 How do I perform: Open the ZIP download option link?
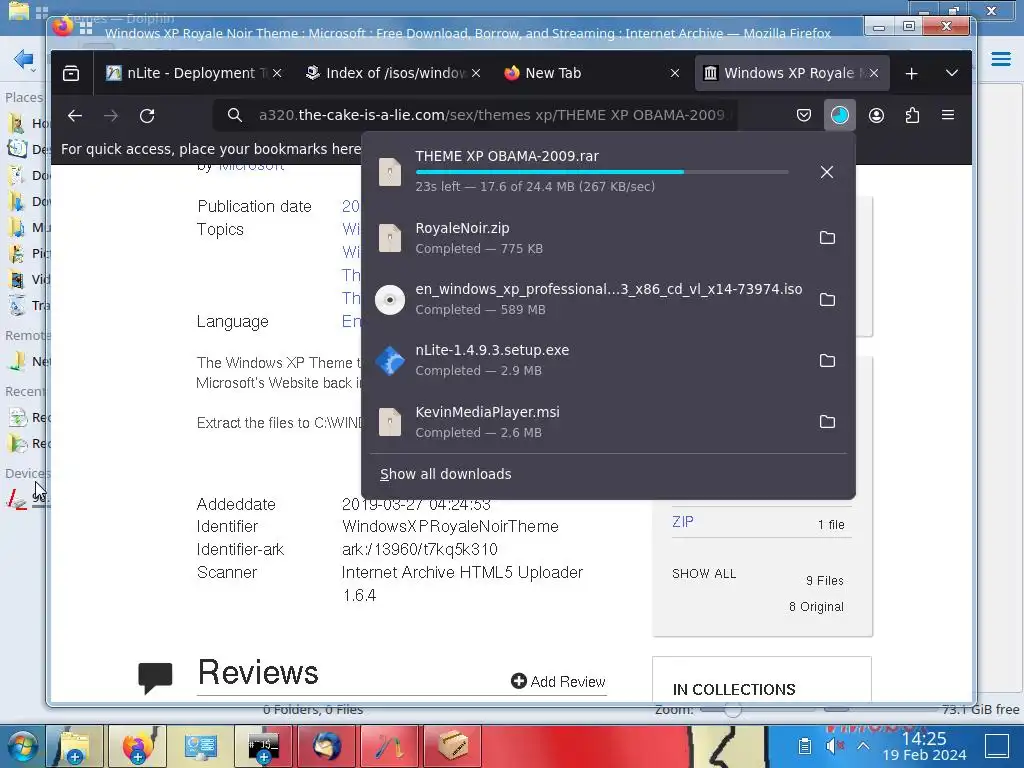click(682, 522)
